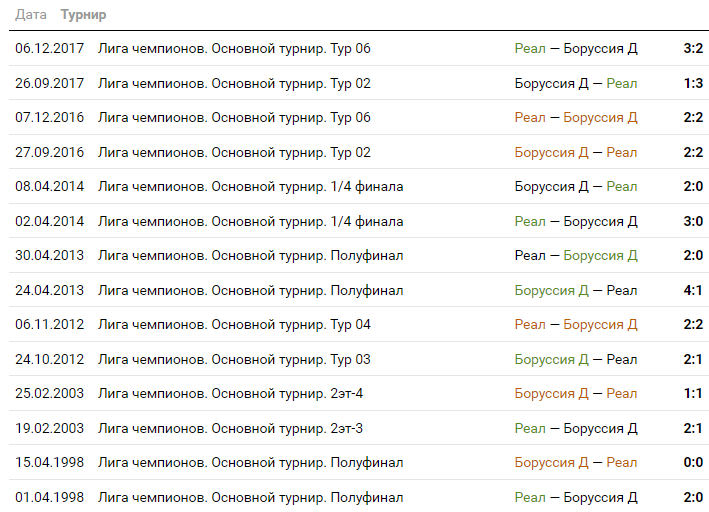Click the date 24.04.2013
The height and width of the screenshot is (512, 709).
click(49, 290)
